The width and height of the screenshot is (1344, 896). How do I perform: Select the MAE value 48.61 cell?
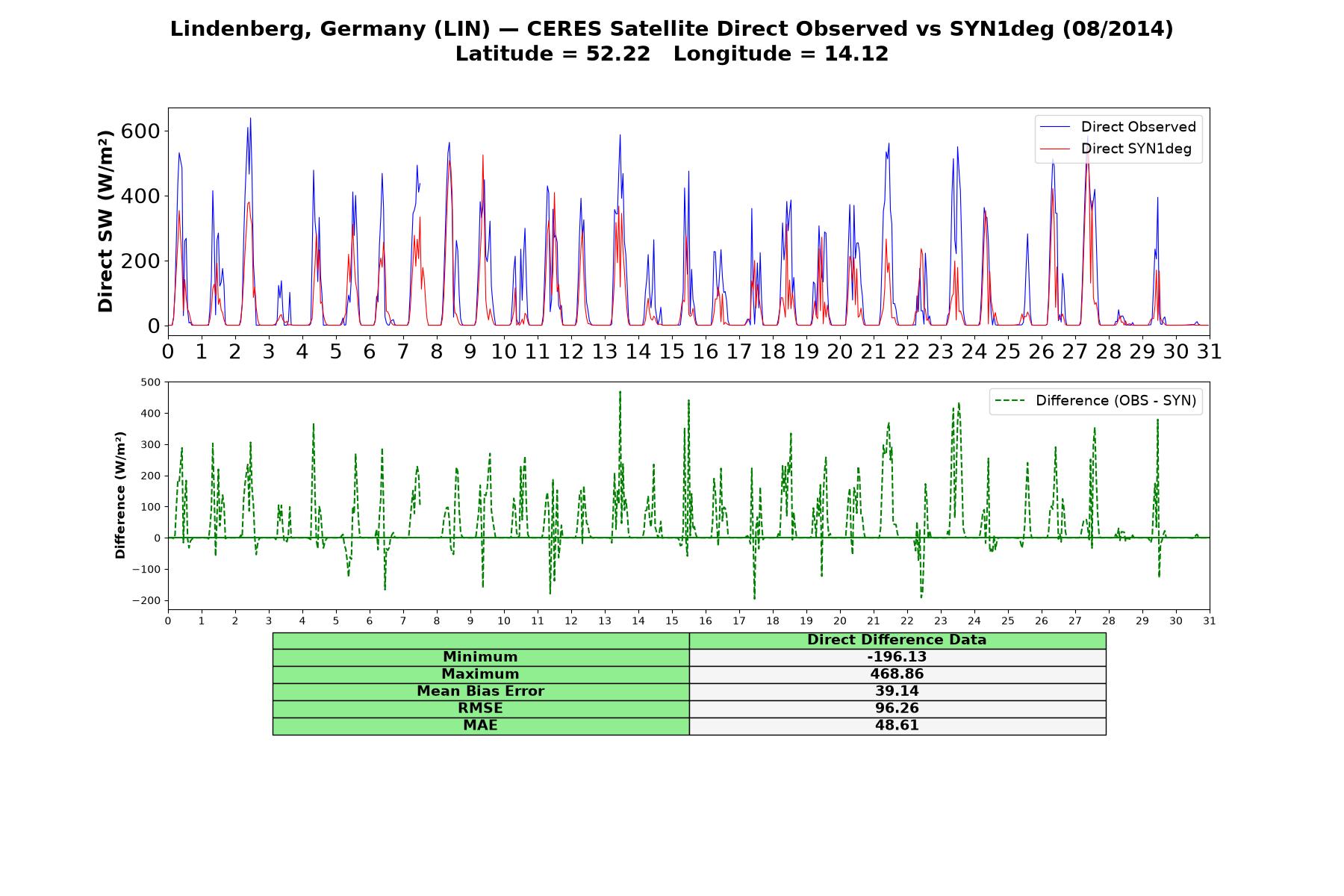897,726
